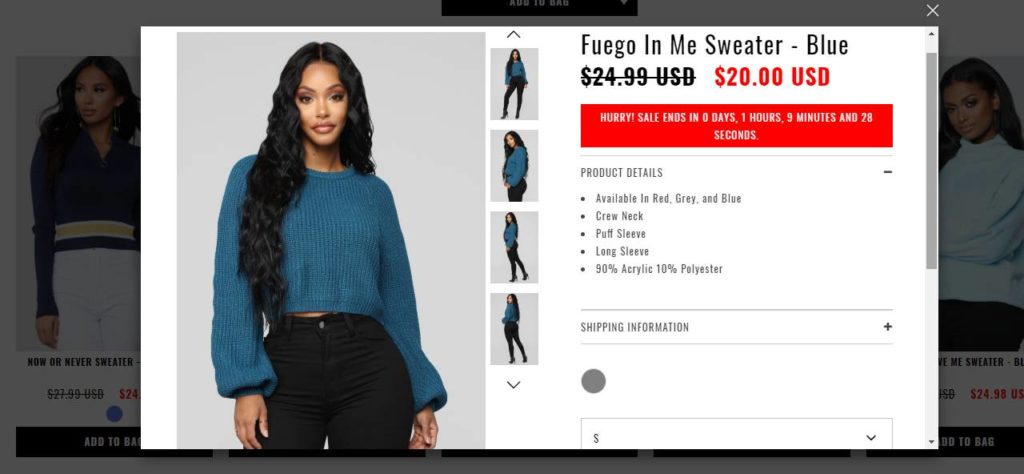The height and width of the screenshot is (474, 1024).
Task: Collapse Product Details with minus icon
Action: coord(888,172)
